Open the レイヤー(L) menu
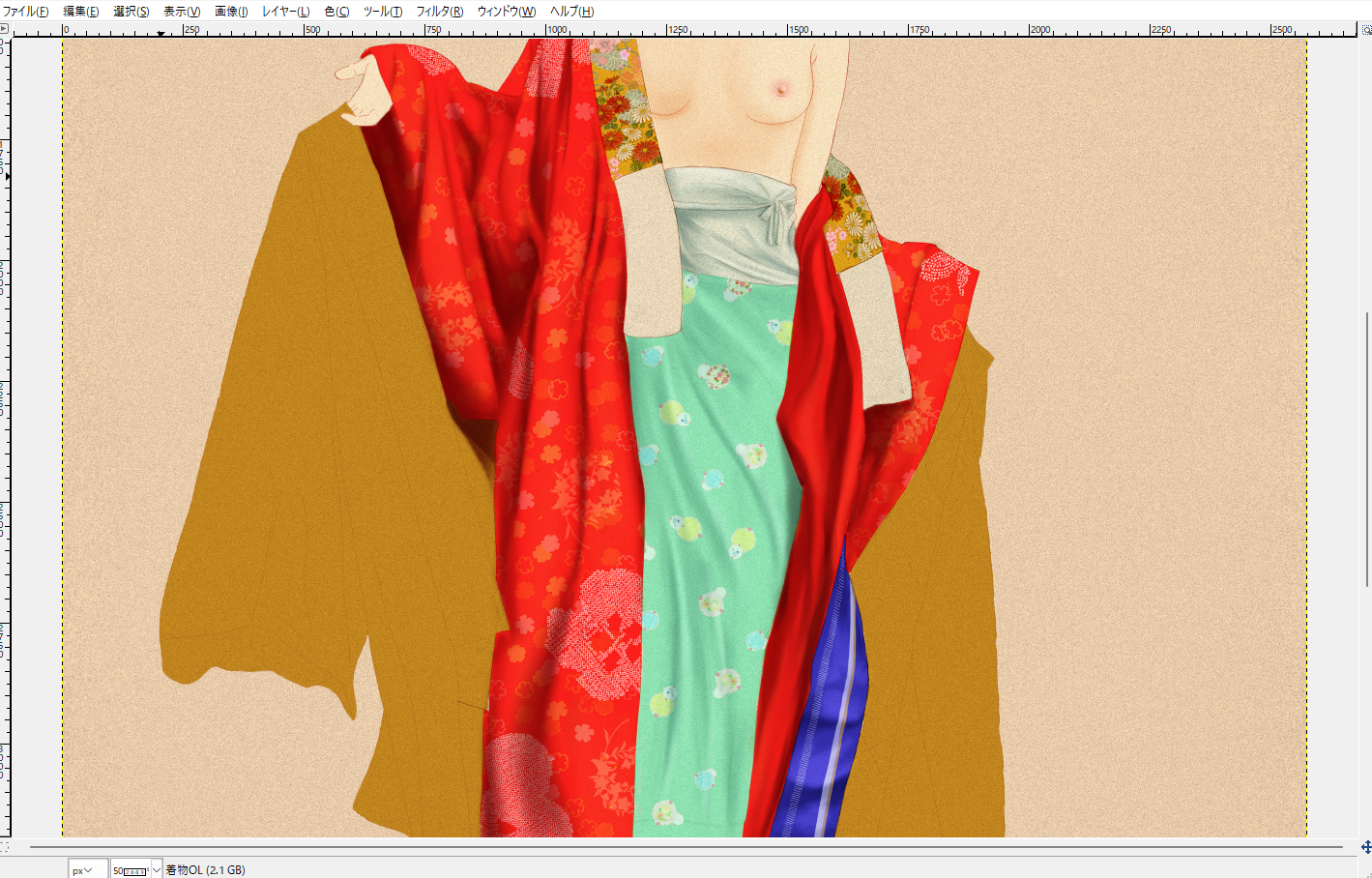The width and height of the screenshot is (1372, 878). [285, 12]
